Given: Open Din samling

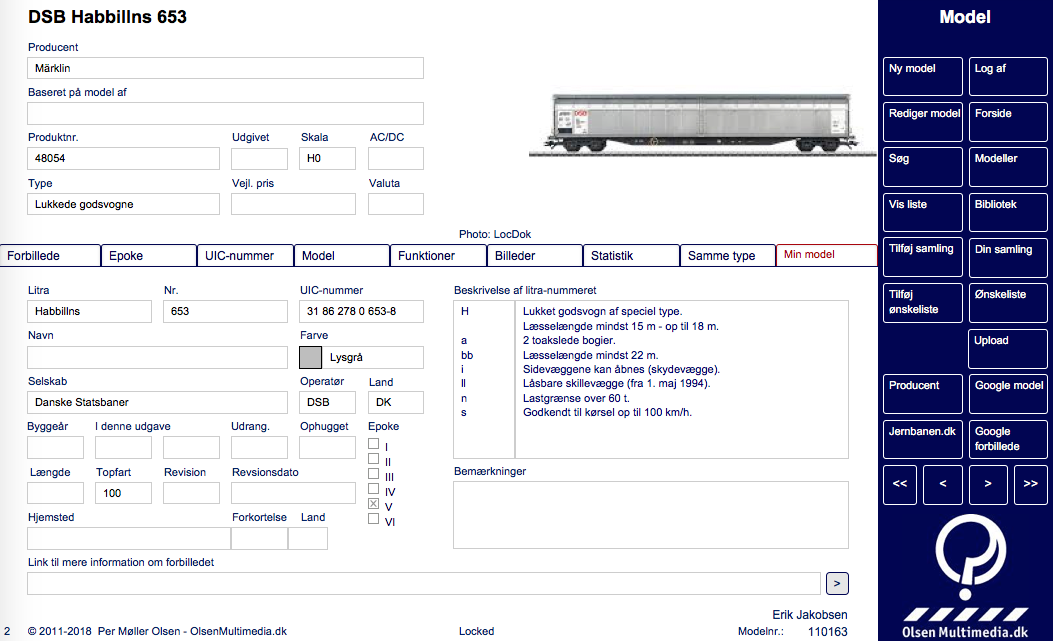Looking at the screenshot, I should [1008, 257].
